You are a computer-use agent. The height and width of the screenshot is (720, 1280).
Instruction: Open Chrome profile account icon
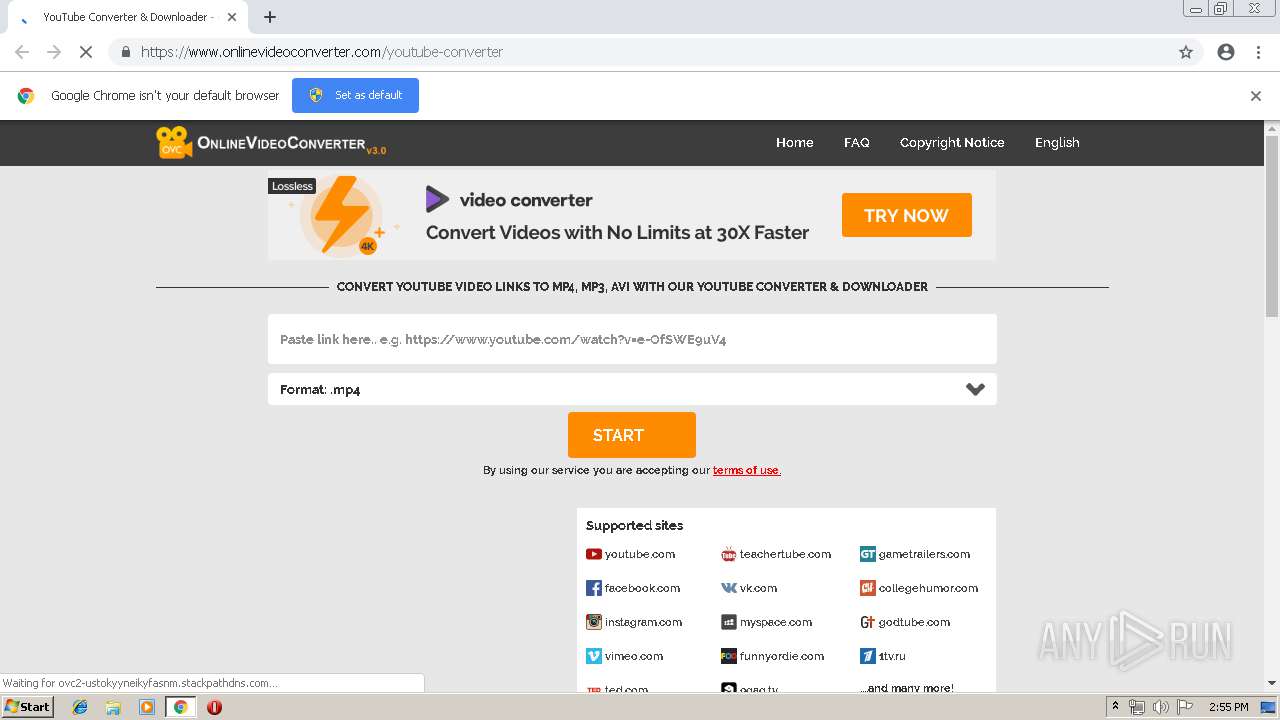point(1226,52)
